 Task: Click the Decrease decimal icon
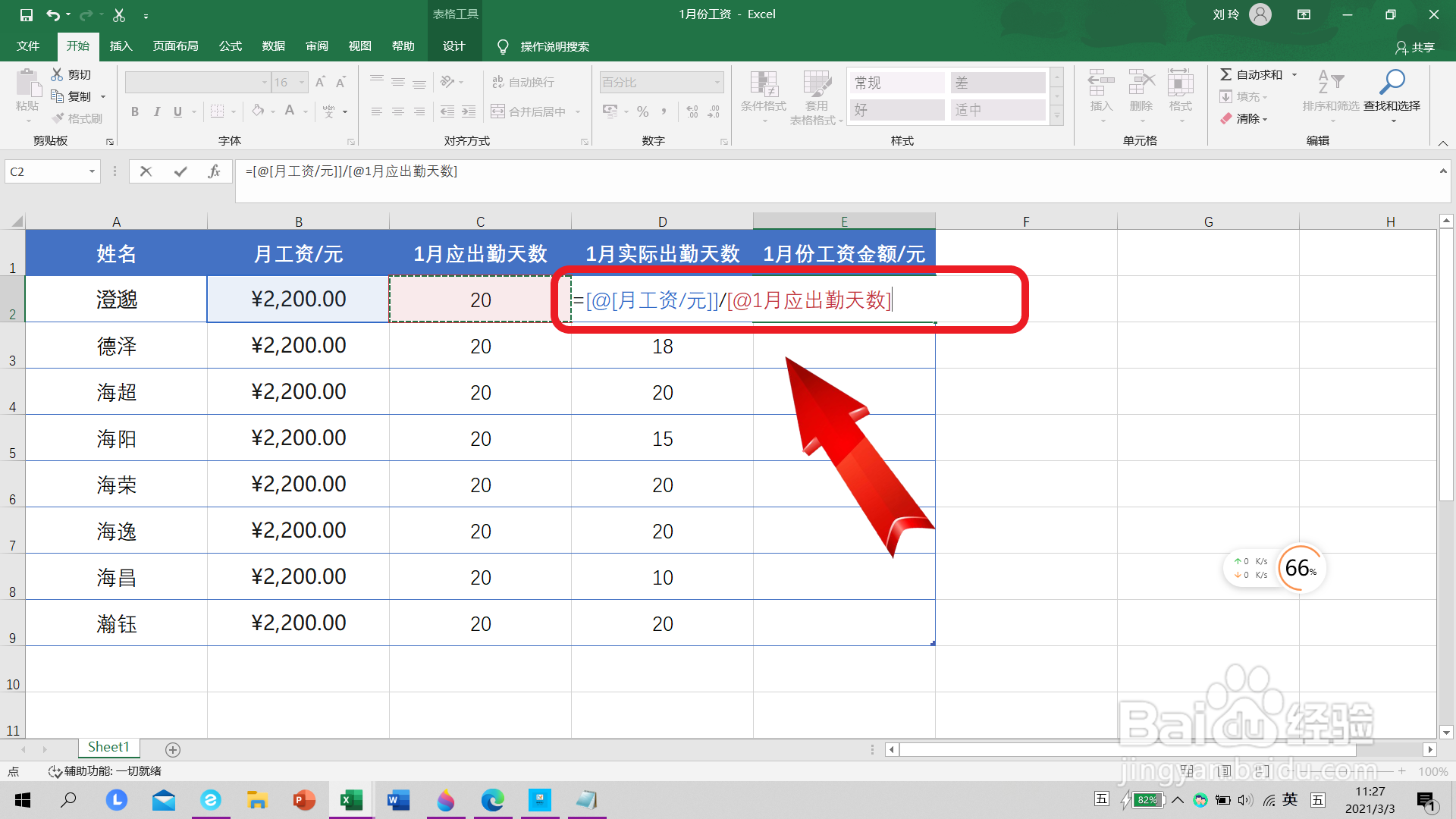(x=714, y=111)
